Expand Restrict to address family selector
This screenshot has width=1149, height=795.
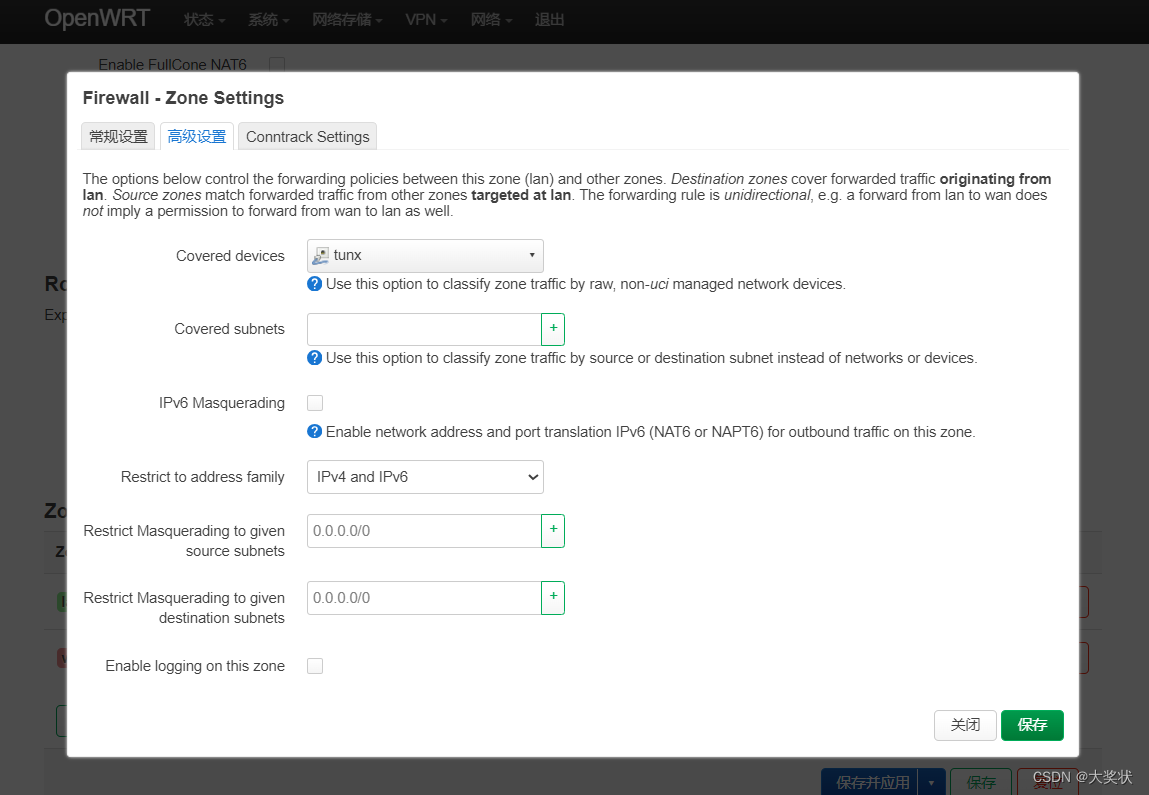click(x=425, y=477)
